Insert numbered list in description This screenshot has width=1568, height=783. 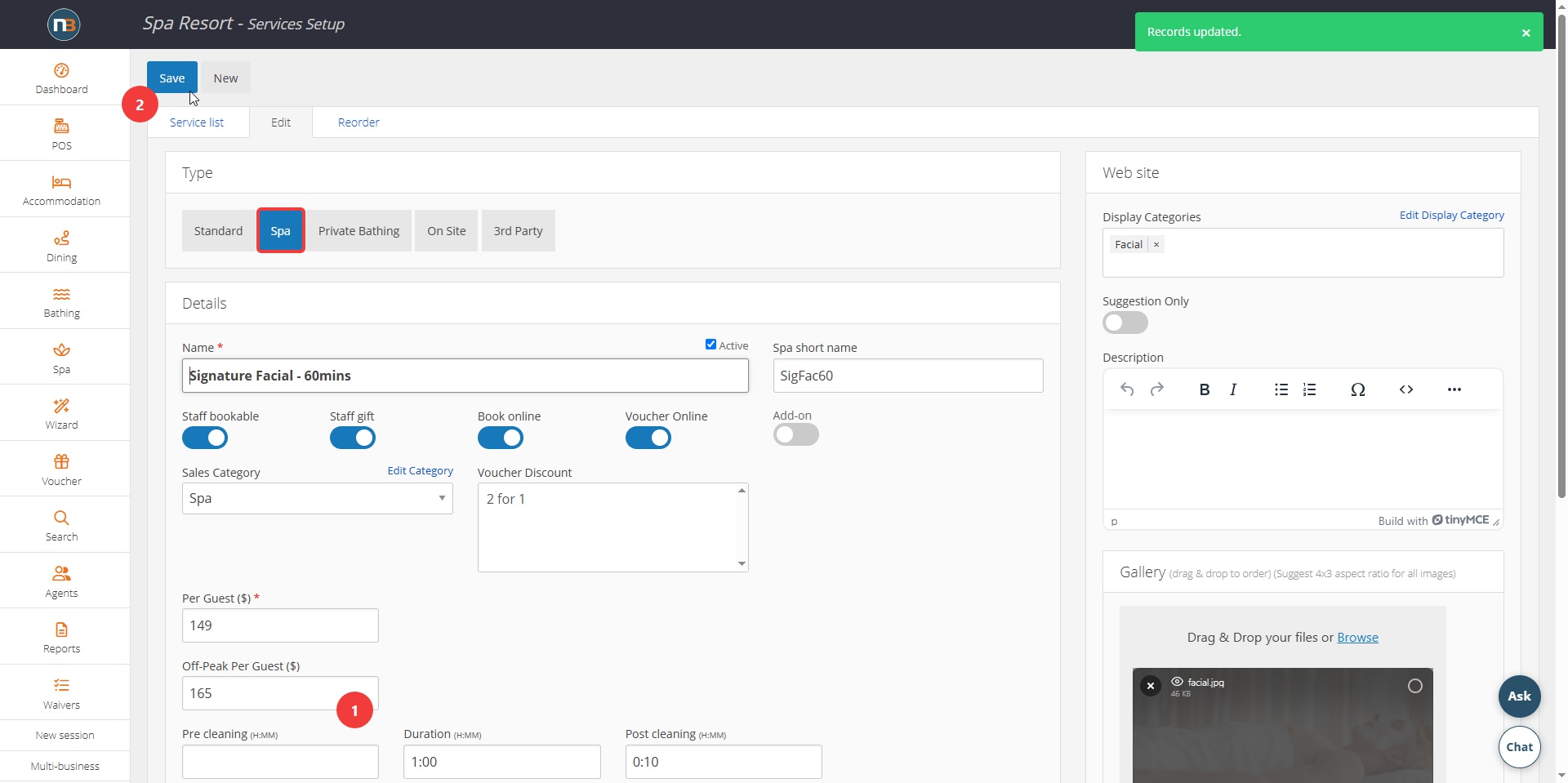1310,389
